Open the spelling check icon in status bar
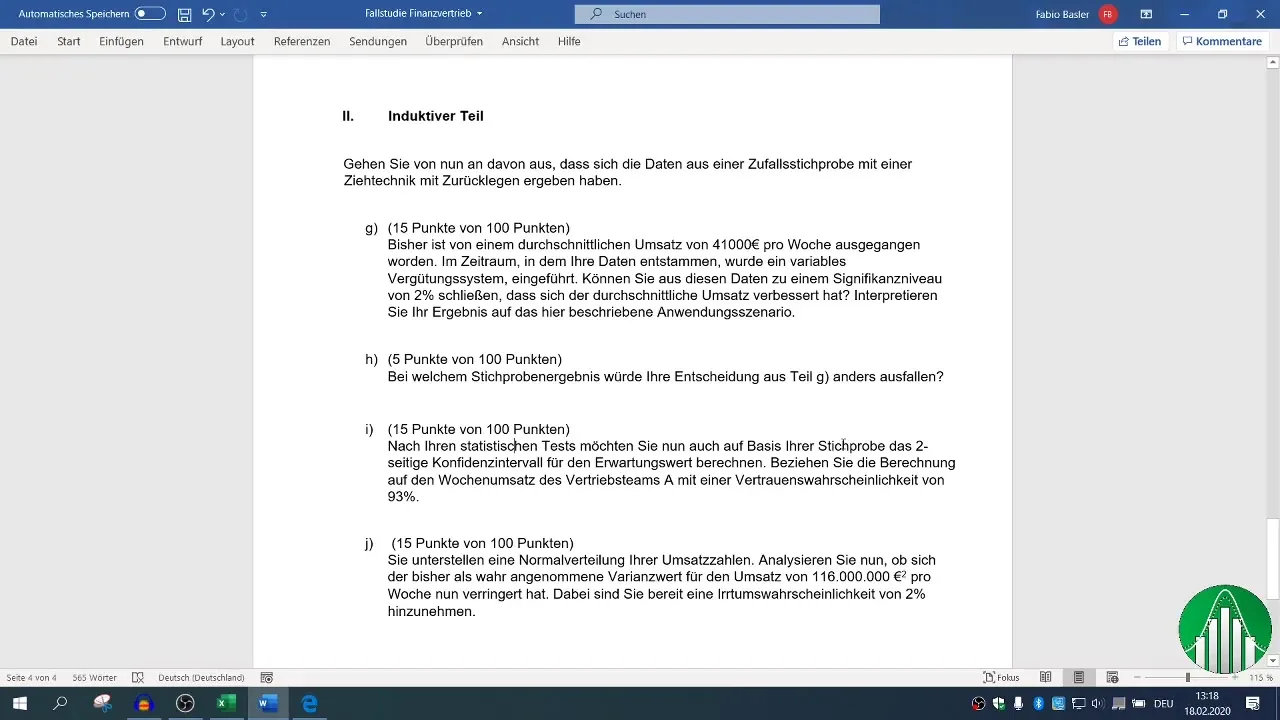This screenshot has height=720, width=1280. pyautogui.click(x=138, y=677)
